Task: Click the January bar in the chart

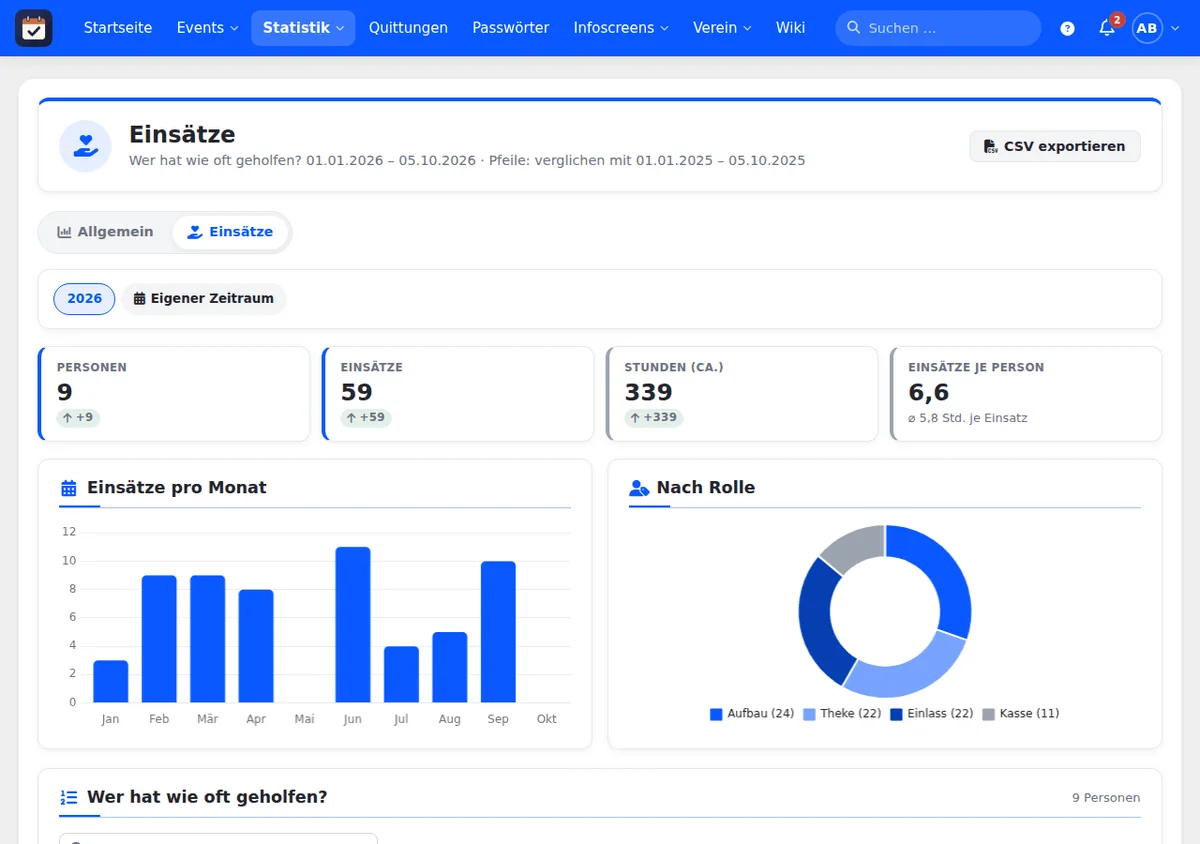Action: click(111, 681)
